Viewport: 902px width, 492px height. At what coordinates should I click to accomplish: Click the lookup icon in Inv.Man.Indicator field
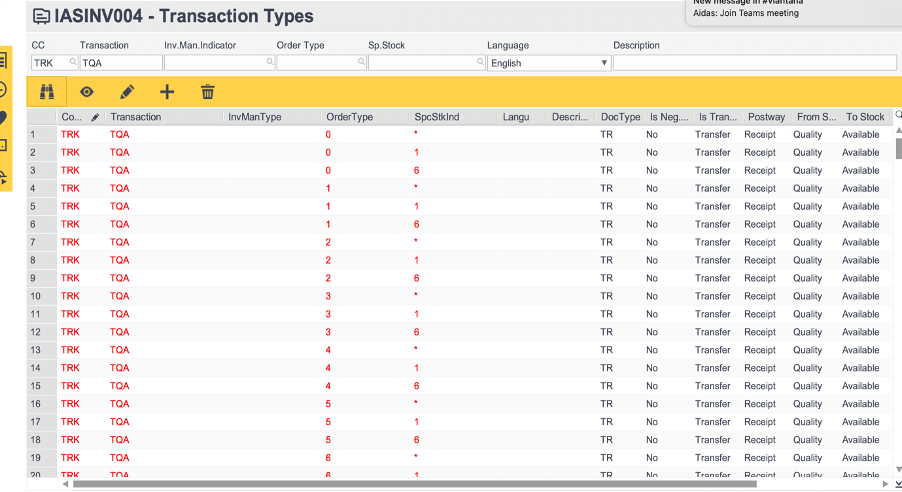(x=269, y=63)
